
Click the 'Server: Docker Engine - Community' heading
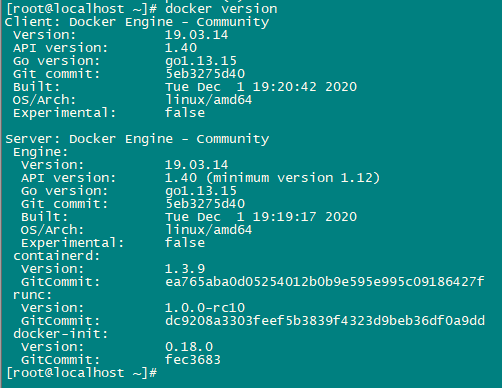(137, 139)
